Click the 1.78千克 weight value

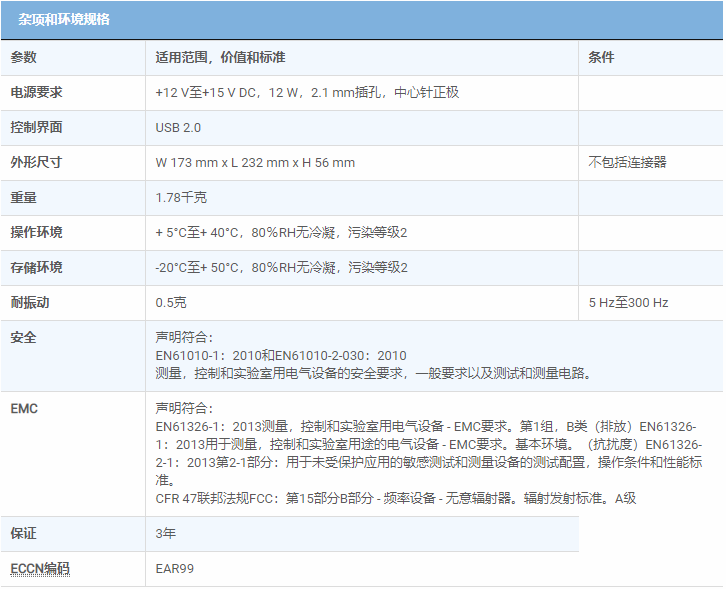[182, 198]
